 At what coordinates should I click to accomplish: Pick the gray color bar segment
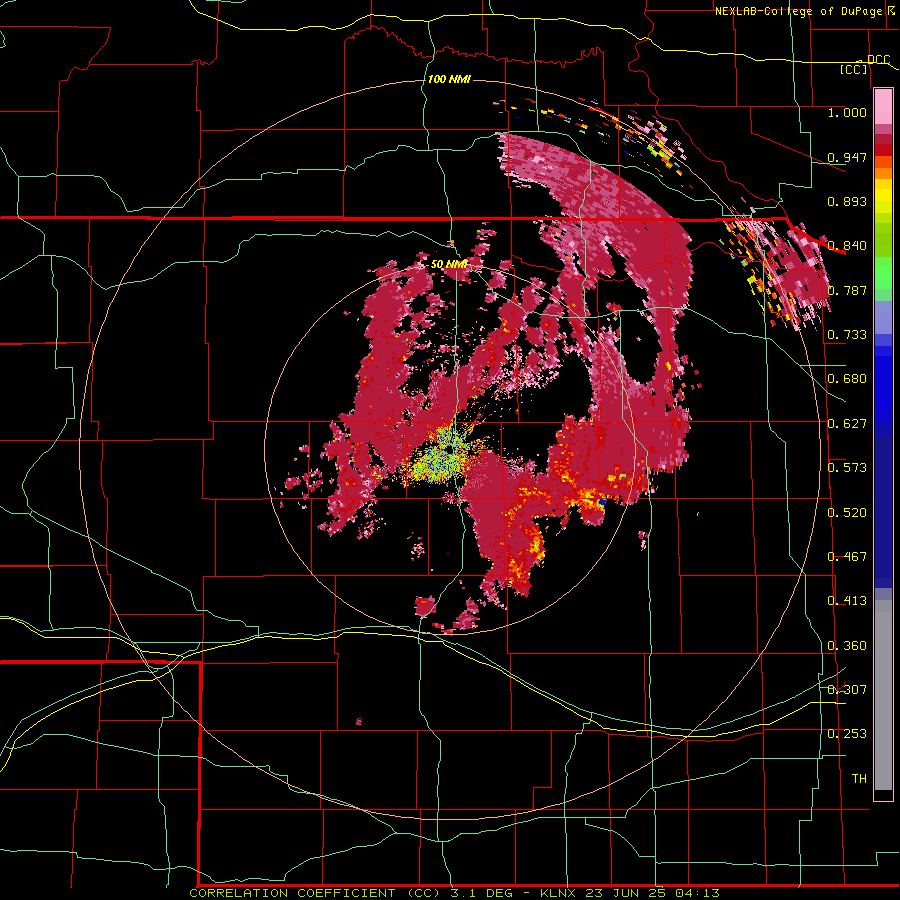[x=883, y=700]
